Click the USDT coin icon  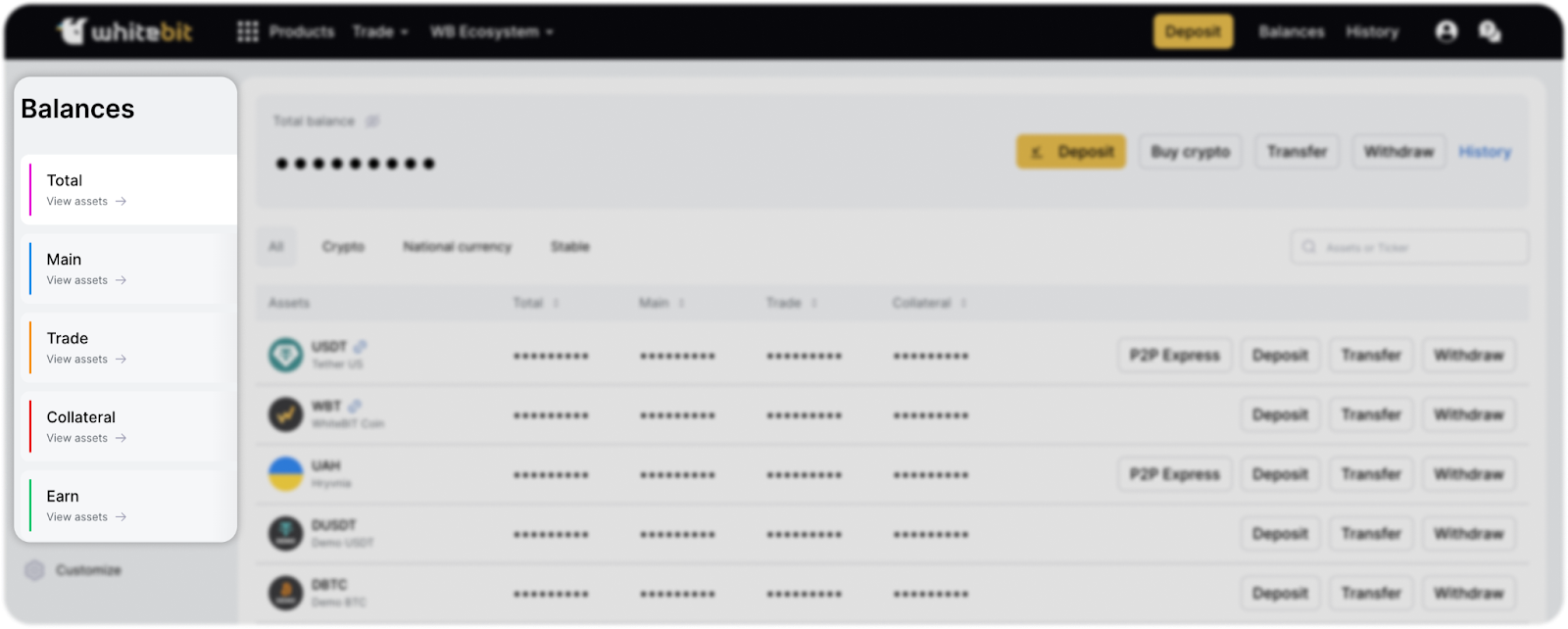click(286, 355)
